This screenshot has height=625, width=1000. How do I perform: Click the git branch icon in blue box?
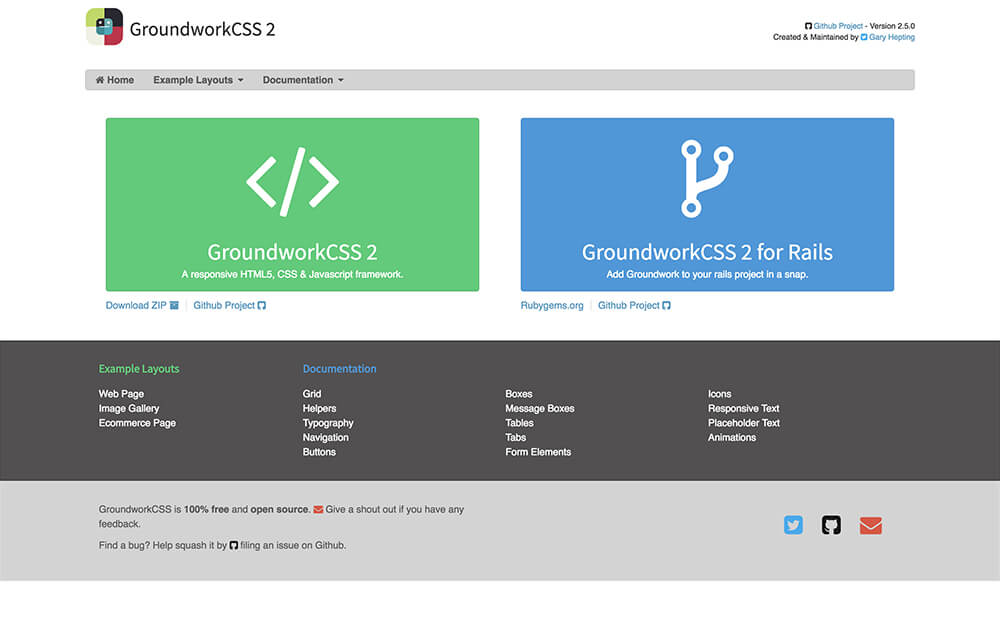point(707,179)
